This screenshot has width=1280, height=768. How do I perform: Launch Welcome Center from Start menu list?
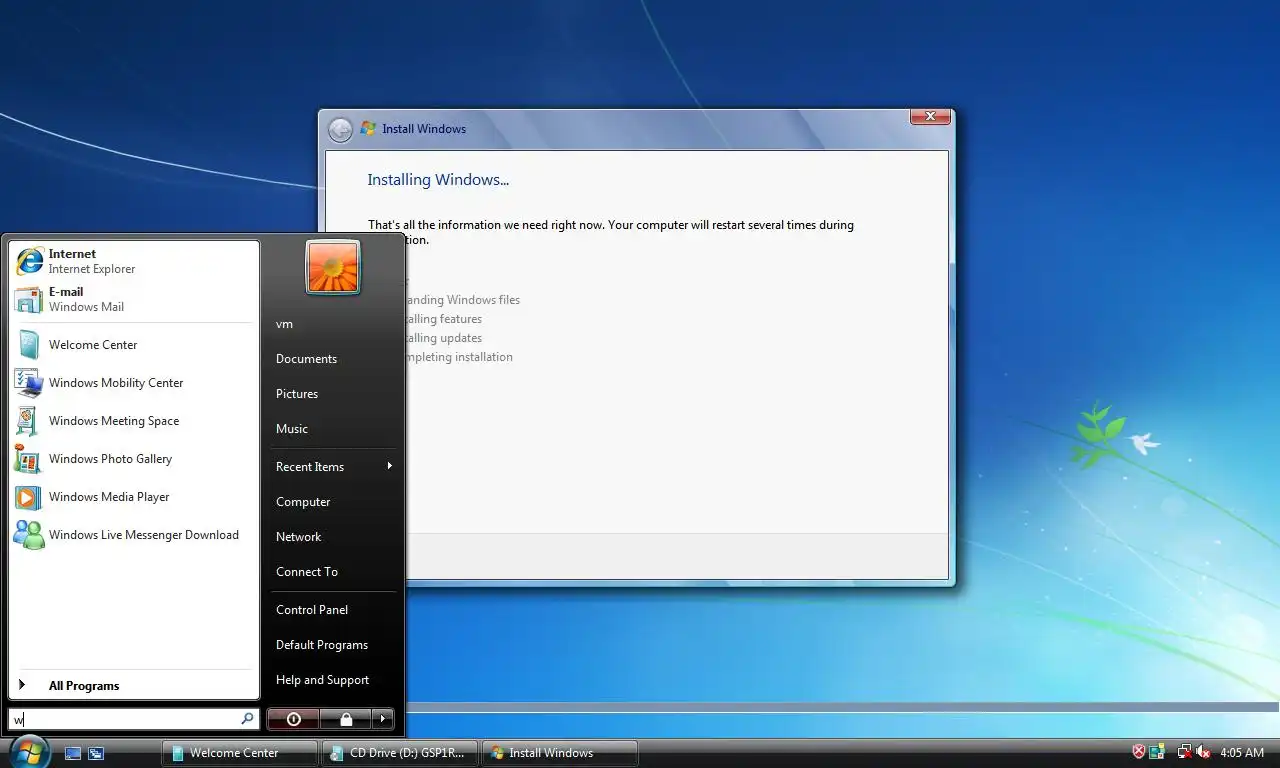pos(134,345)
